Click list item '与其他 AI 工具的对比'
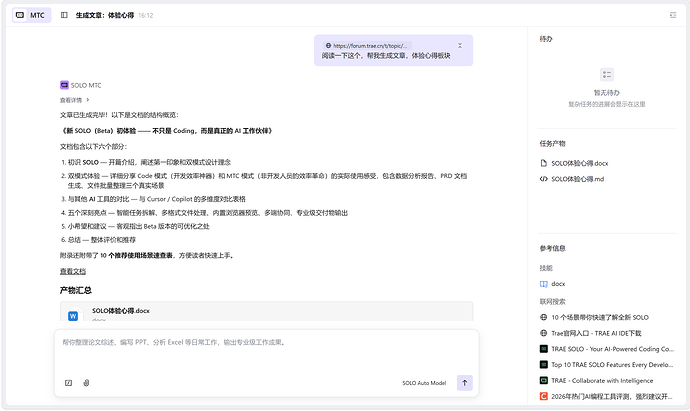Image resolution: width=690 pixels, height=411 pixels. [x=157, y=199]
